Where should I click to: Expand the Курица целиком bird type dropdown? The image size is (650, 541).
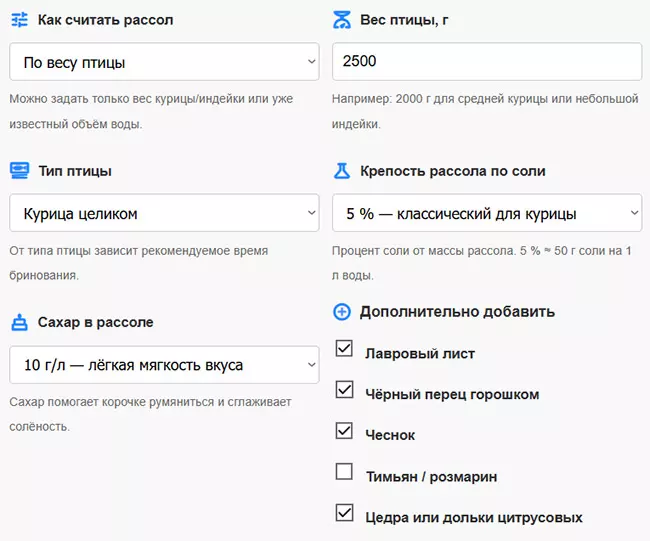(x=164, y=213)
